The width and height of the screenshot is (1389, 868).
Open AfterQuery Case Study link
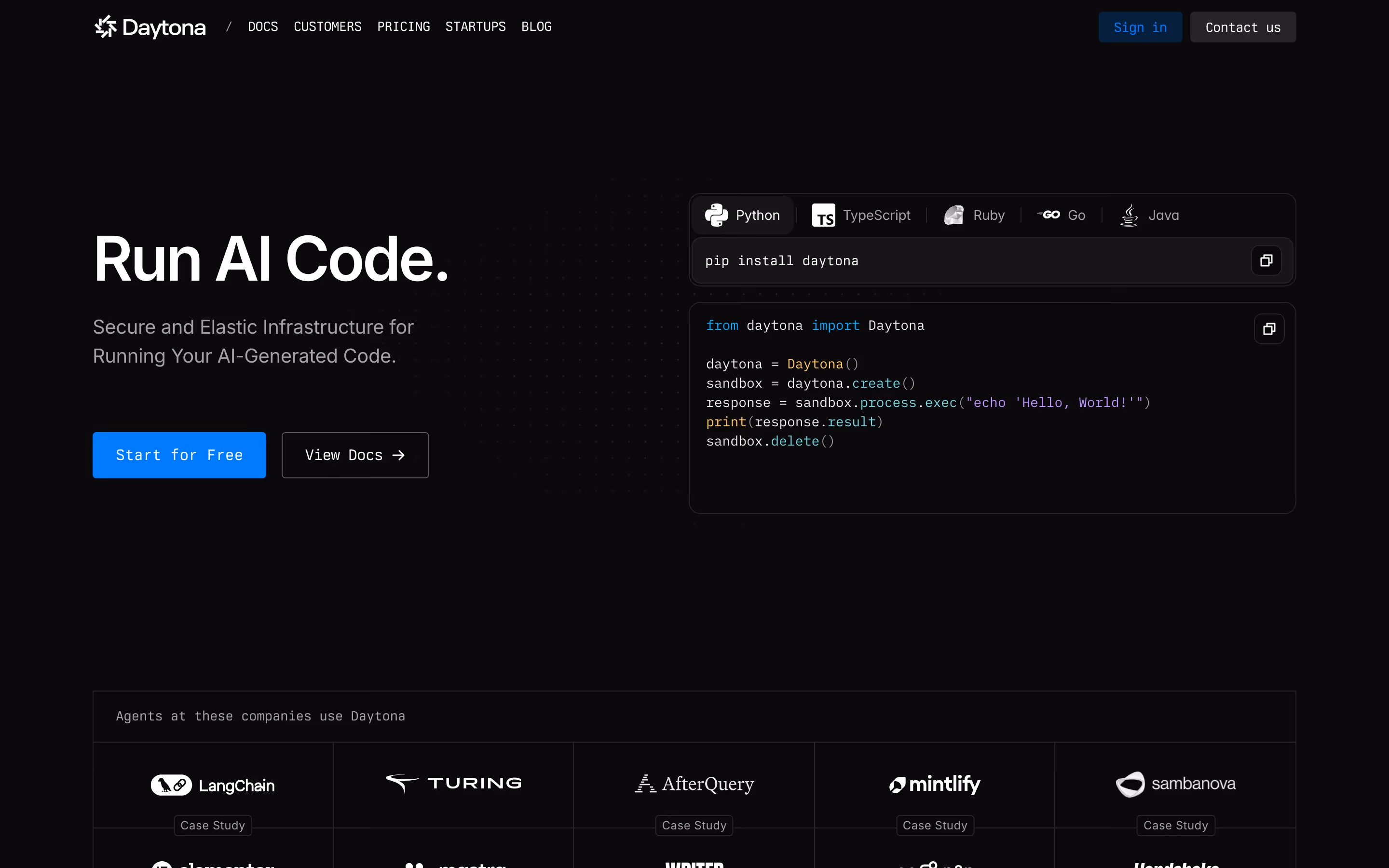694,826
